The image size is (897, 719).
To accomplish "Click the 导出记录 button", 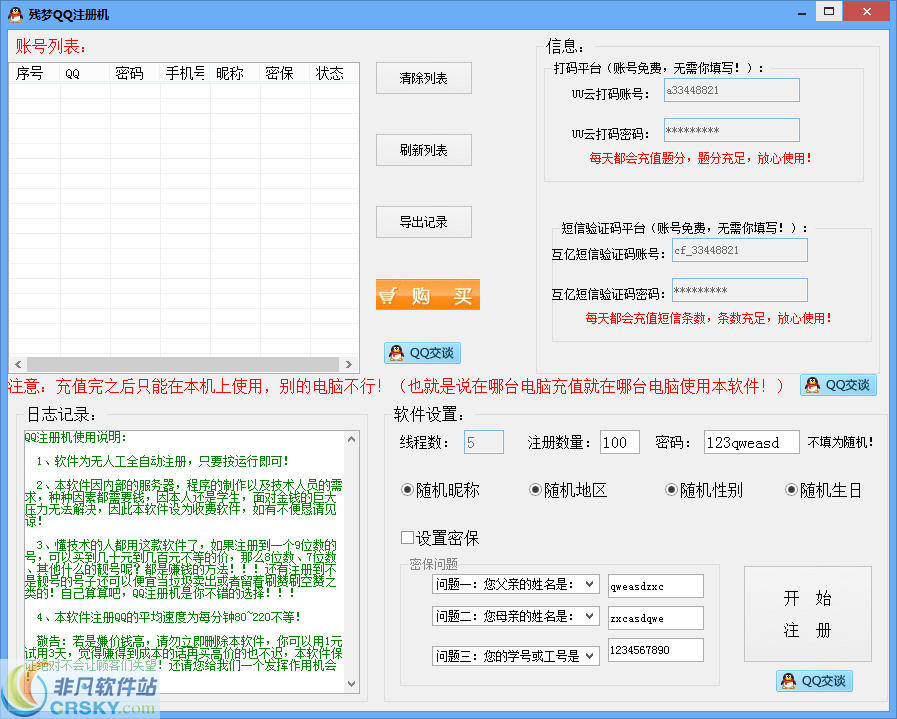I will (423, 222).
